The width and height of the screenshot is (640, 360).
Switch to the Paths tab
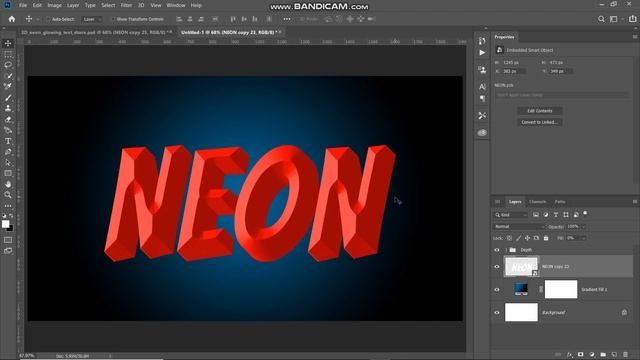point(560,202)
